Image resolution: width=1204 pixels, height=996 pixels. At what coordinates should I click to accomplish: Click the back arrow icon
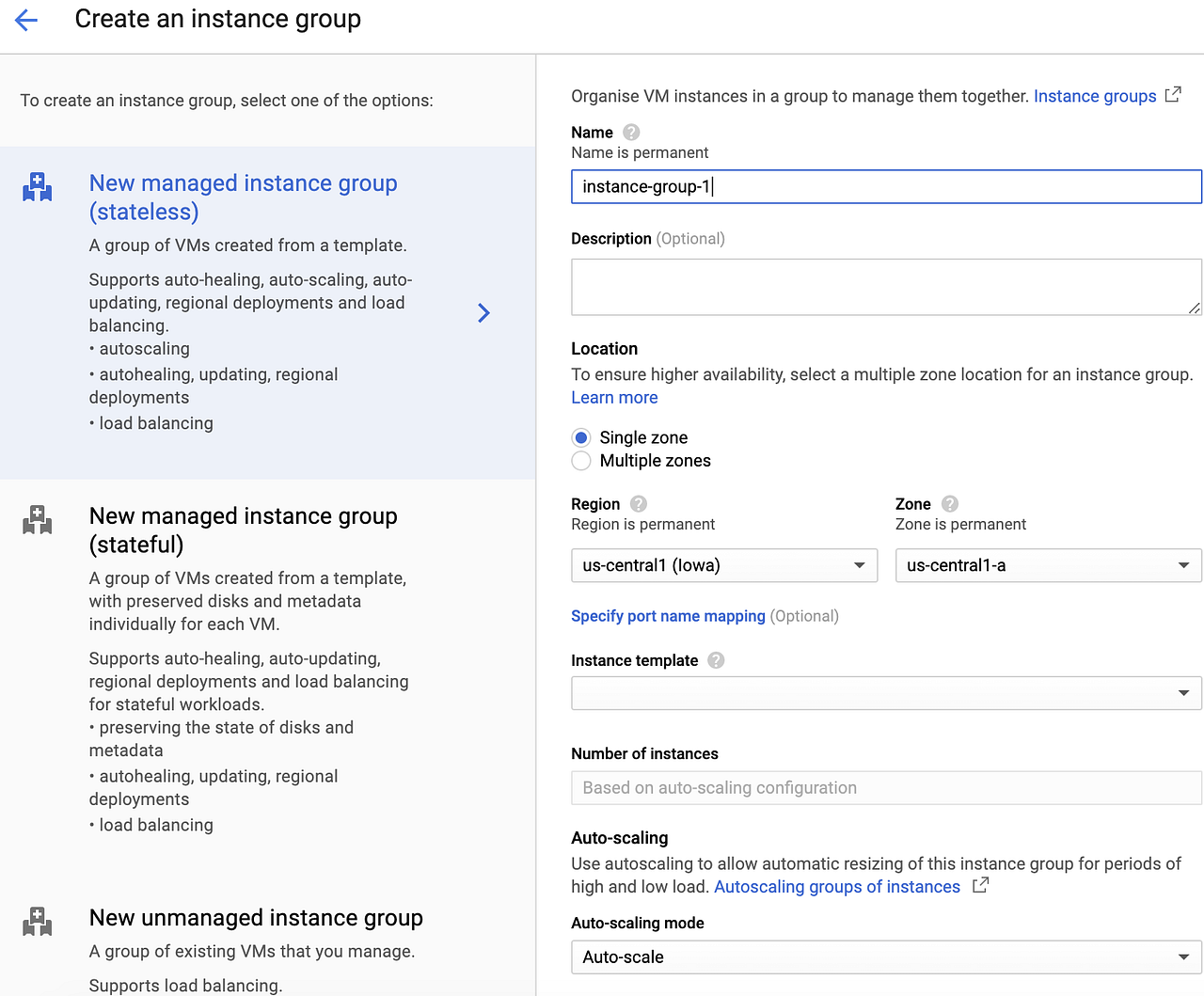(26, 20)
